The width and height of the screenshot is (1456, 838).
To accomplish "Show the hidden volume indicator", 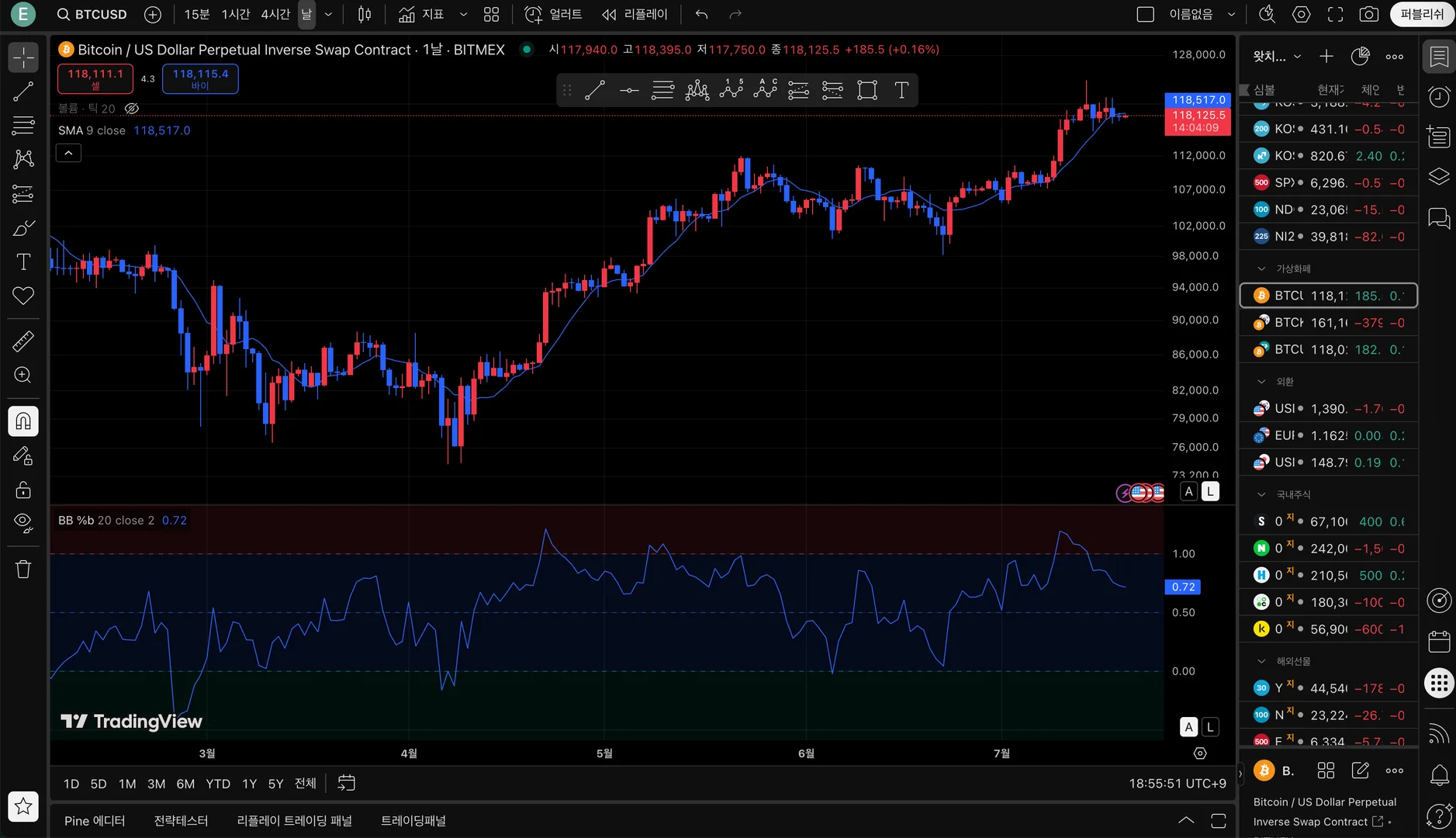I will 132,109.
